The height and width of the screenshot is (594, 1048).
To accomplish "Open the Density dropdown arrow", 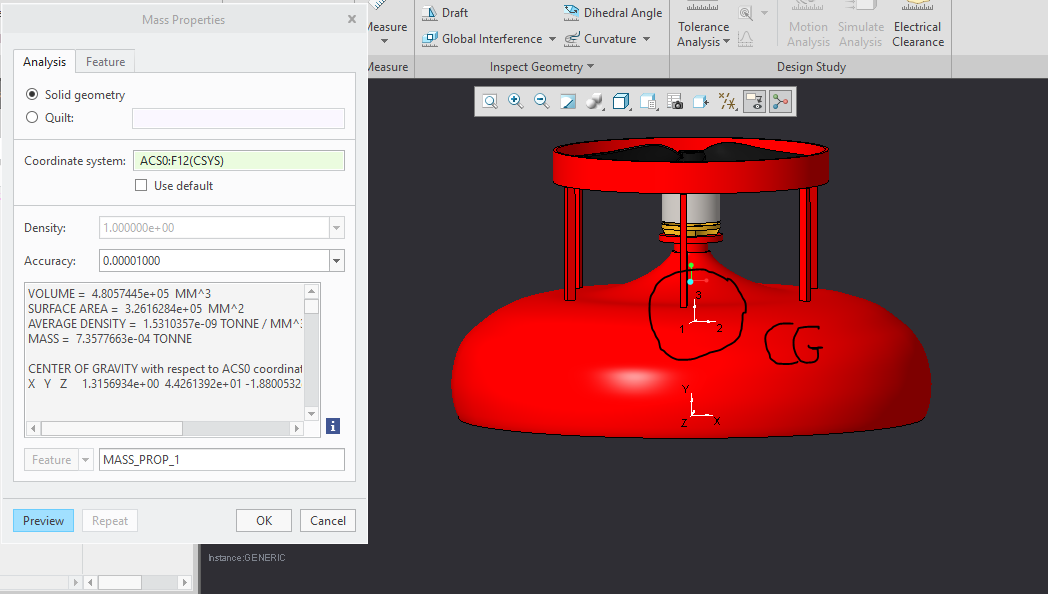I will (337, 228).
